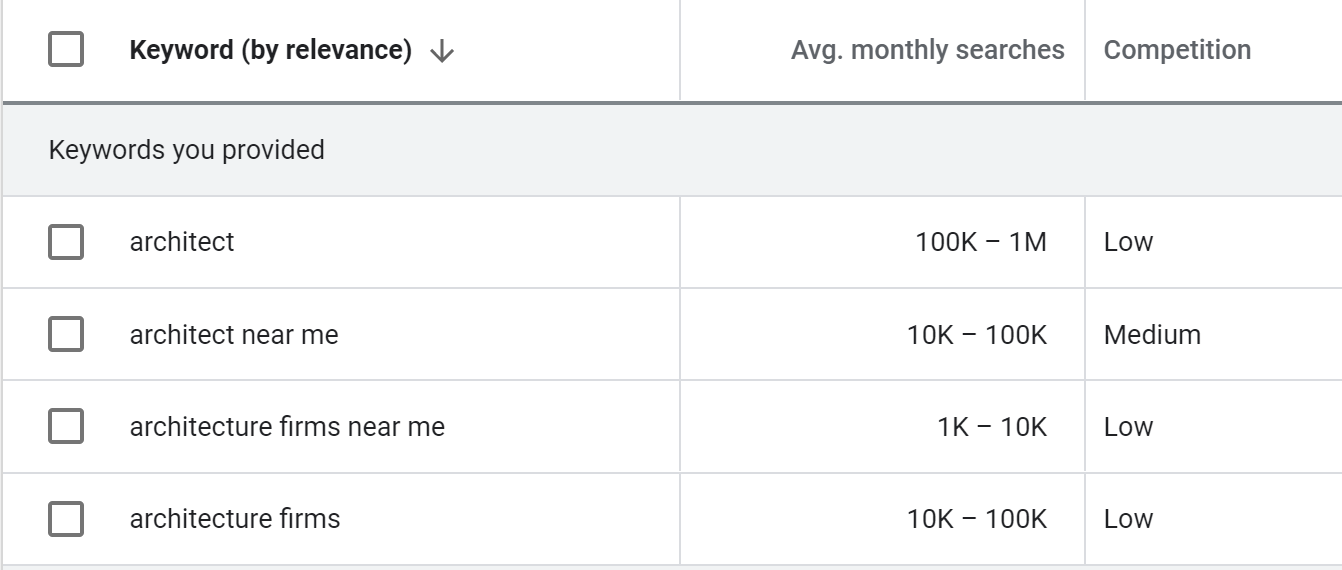
Task: Click Low competition for 'architect' row
Action: 1128,242
